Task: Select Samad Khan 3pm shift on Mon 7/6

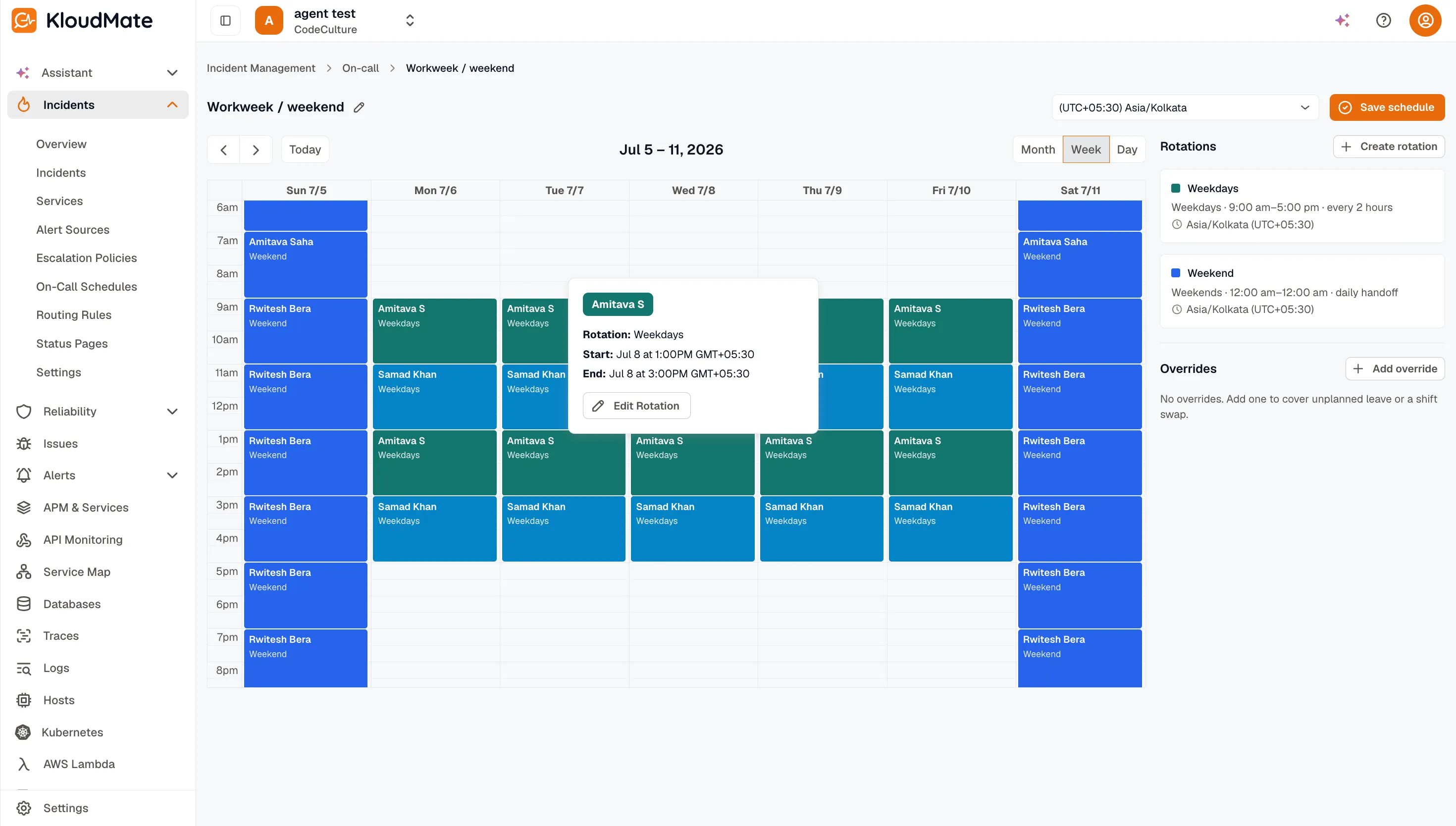Action: [434, 529]
